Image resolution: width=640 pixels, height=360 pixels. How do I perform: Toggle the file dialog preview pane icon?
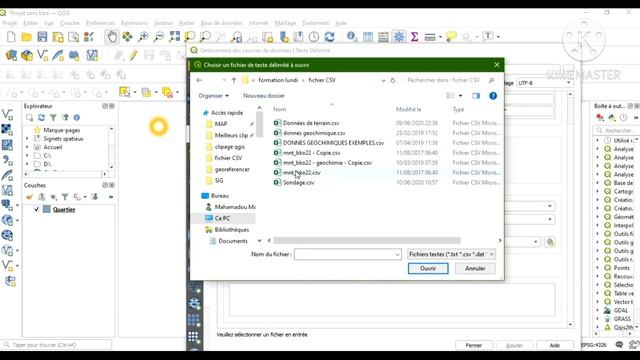[476, 96]
